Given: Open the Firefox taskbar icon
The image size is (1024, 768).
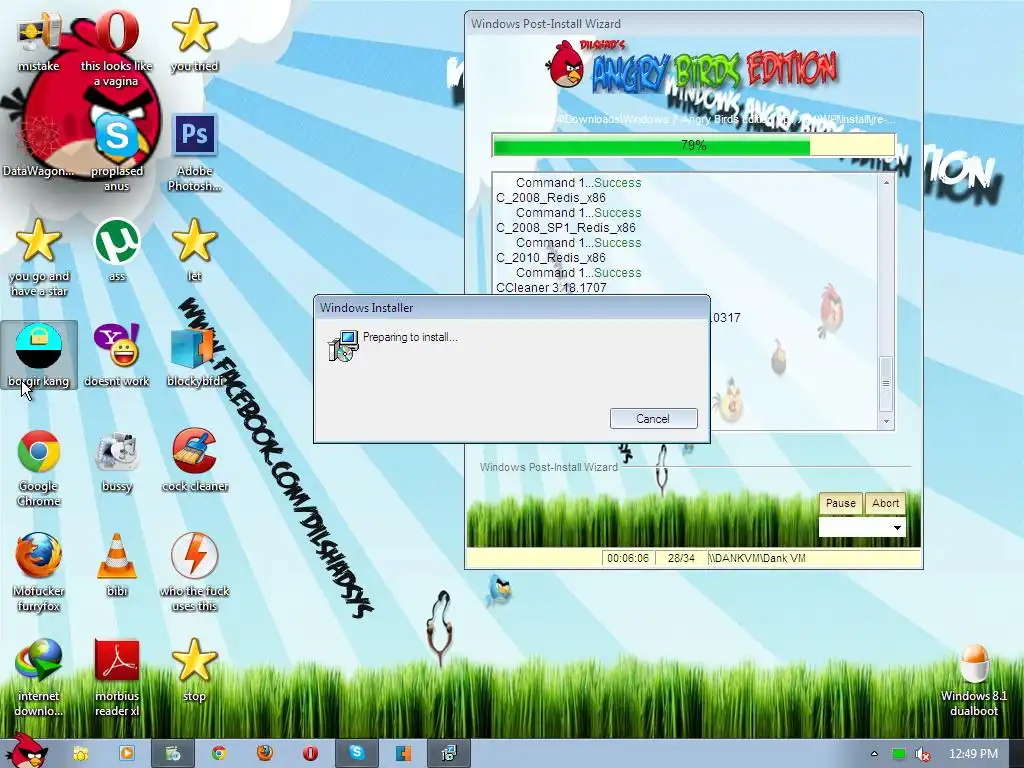Looking at the screenshot, I should [264, 753].
